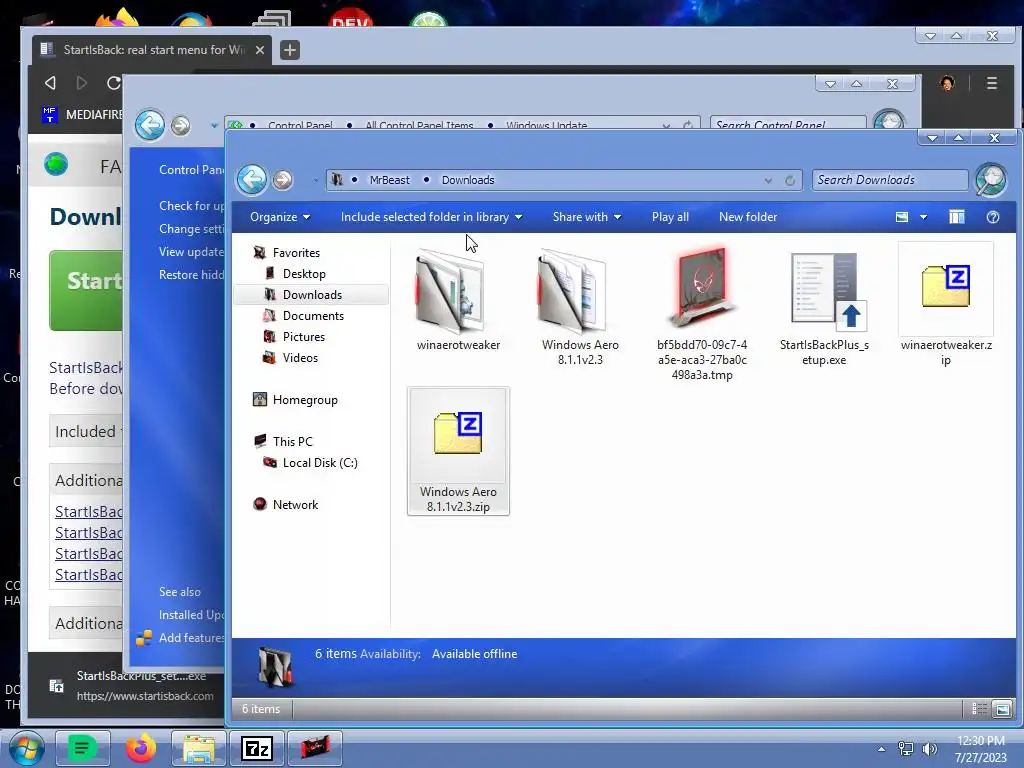Refresh the Downloads folder view

point(790,180)
